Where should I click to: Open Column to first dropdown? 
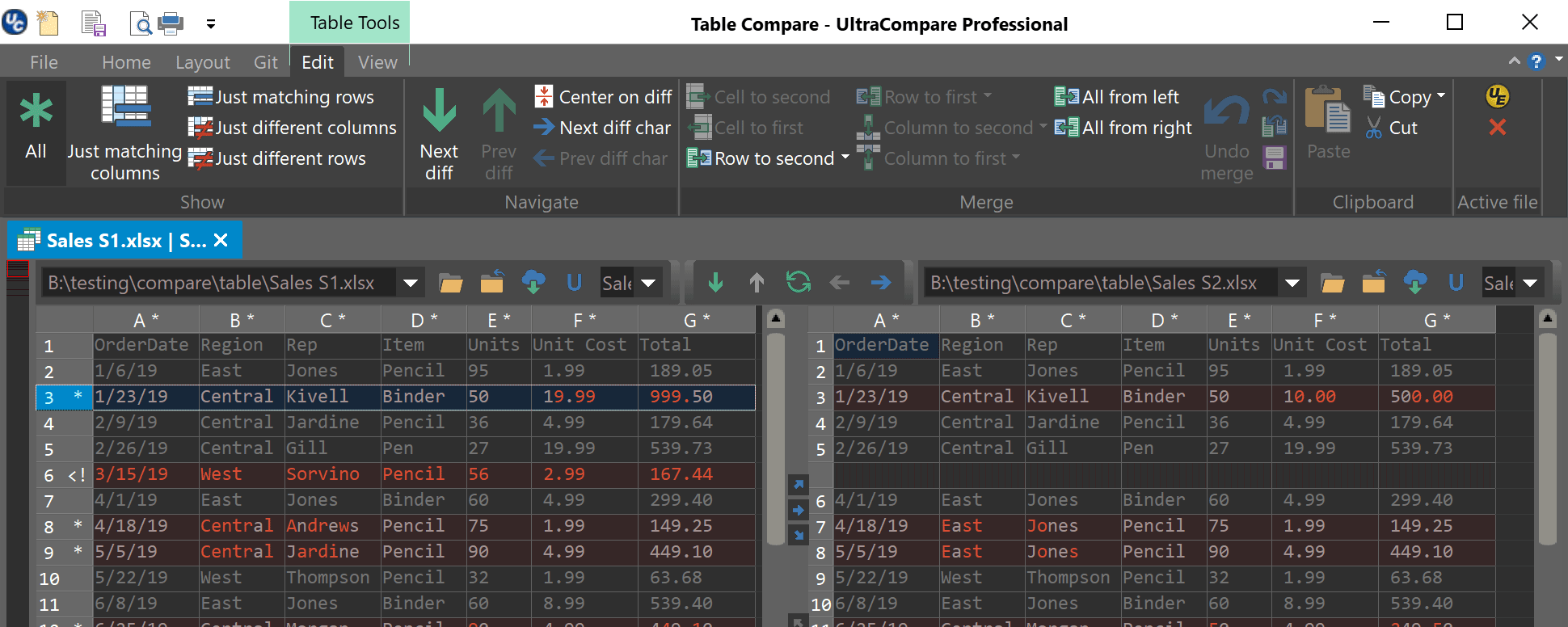tap(938, 158)
